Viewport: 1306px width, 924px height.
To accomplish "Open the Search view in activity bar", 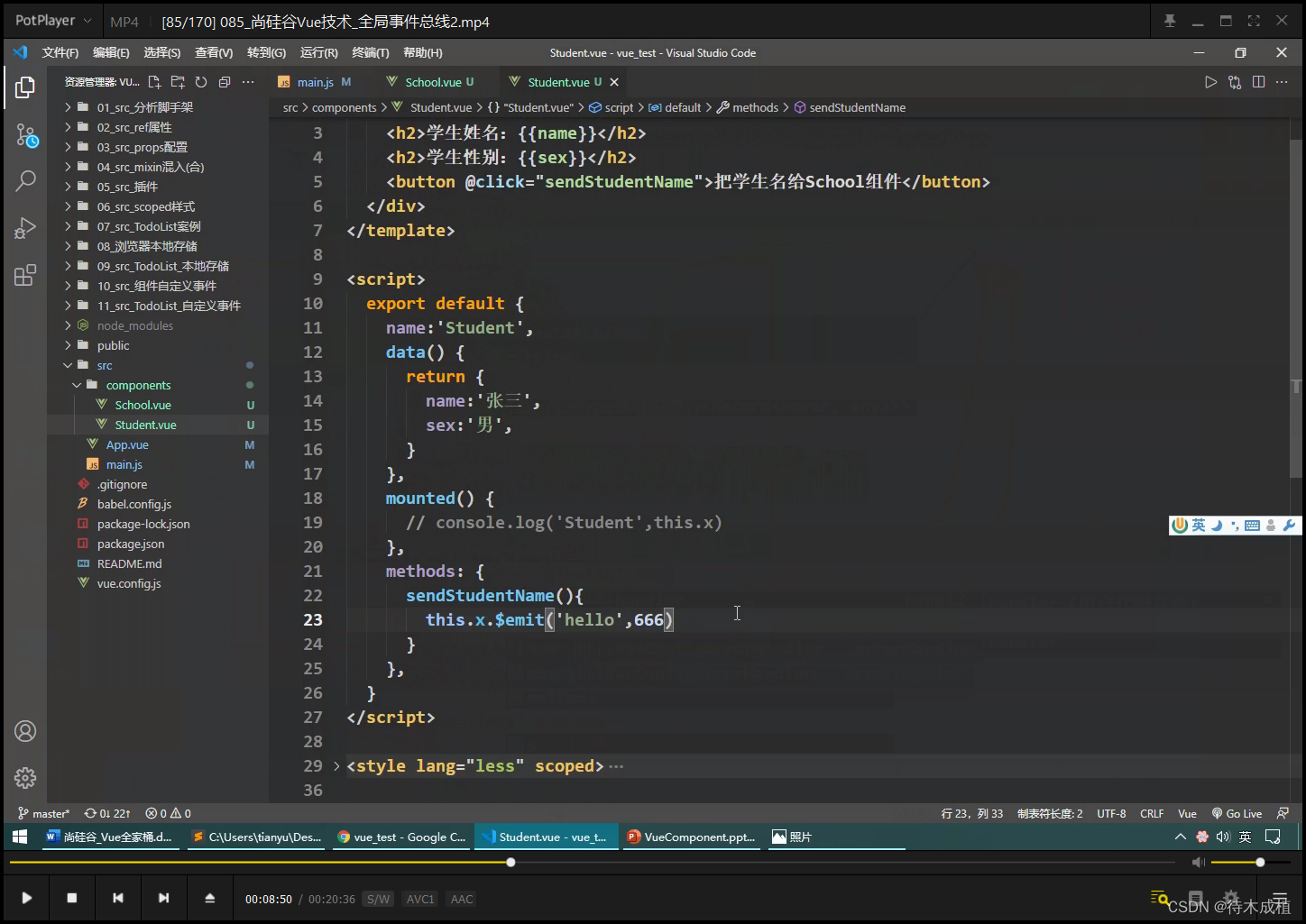I will click(25, 181).
